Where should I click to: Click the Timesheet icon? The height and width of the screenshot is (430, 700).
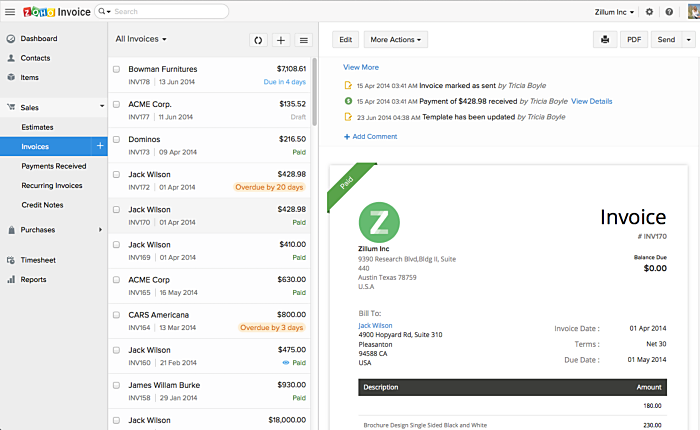pos(11,260)
